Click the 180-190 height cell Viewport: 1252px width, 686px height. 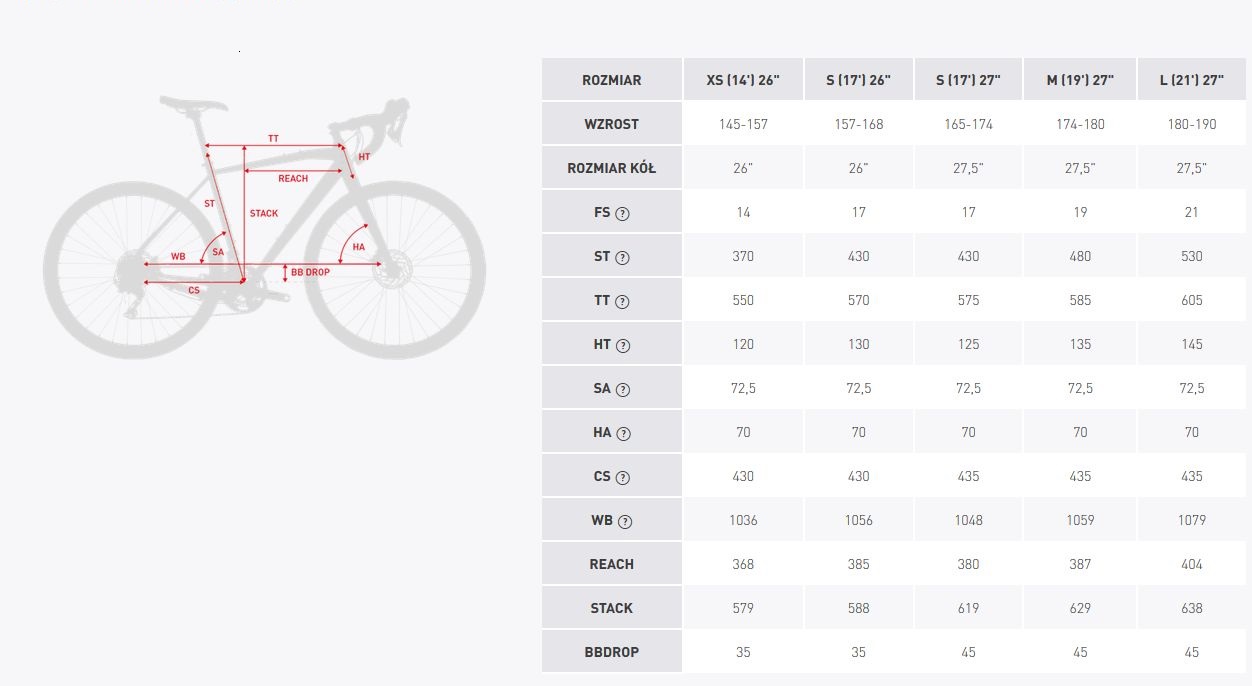1192,124
